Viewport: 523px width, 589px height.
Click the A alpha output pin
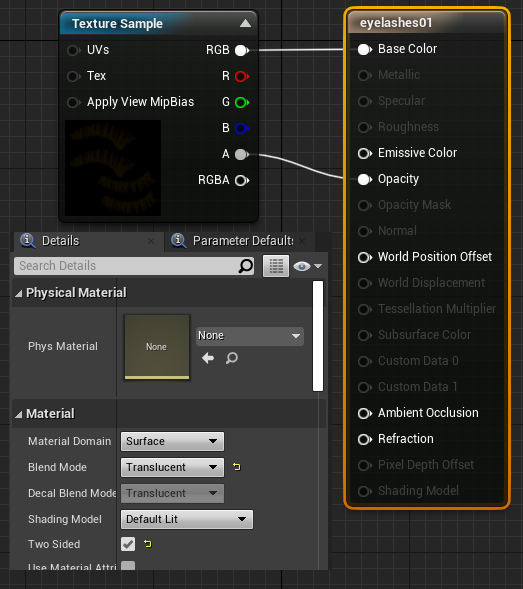(242, 154)
